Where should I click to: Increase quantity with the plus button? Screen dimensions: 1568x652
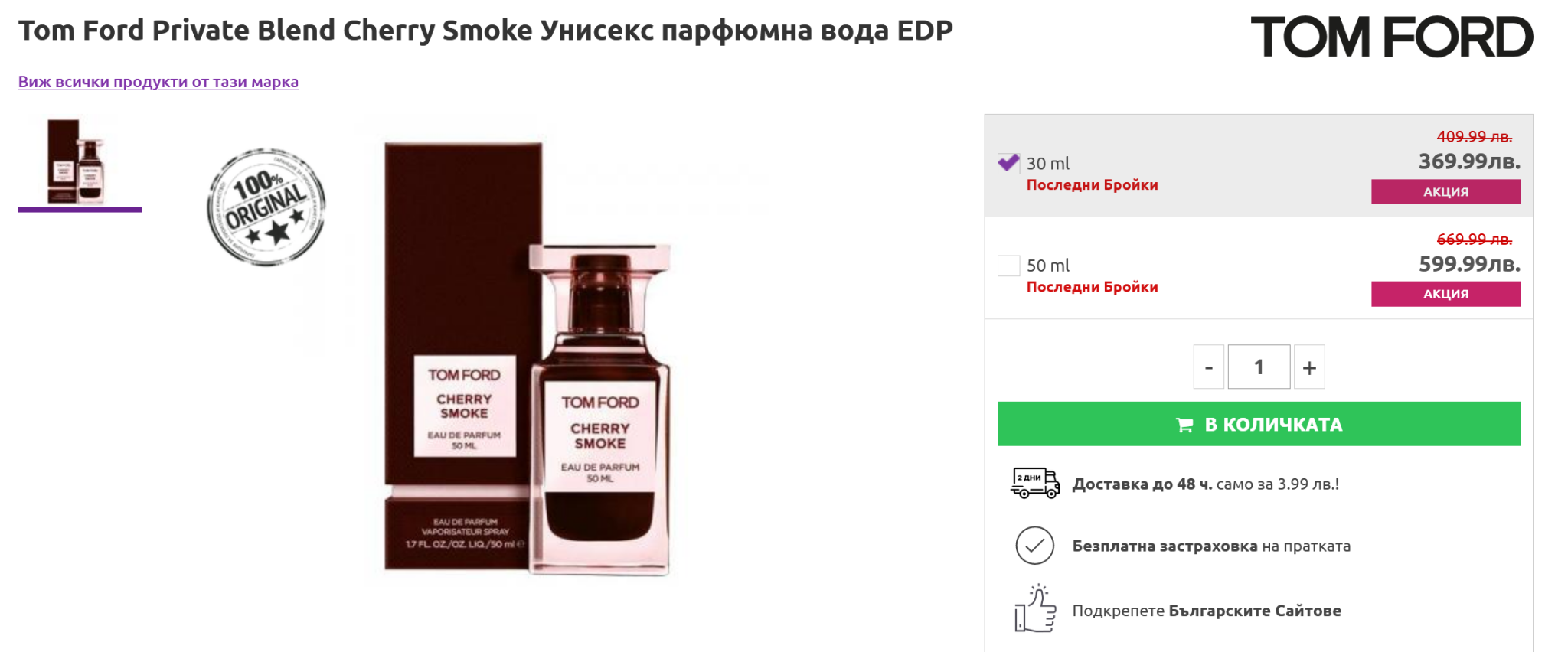click(x=1309, y=367)
